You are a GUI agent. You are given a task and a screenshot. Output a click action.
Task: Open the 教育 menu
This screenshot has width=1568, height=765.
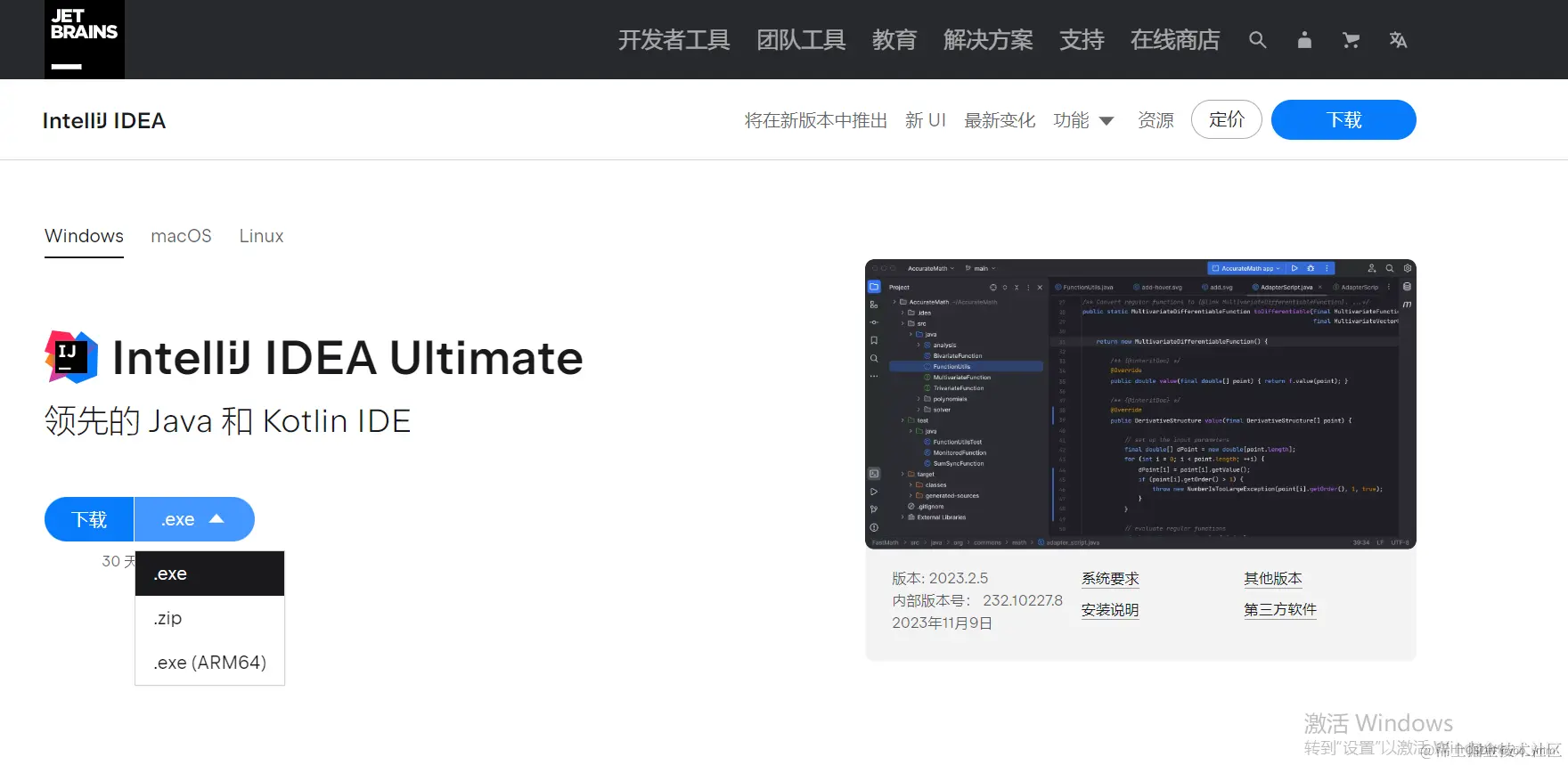point(894,40)
